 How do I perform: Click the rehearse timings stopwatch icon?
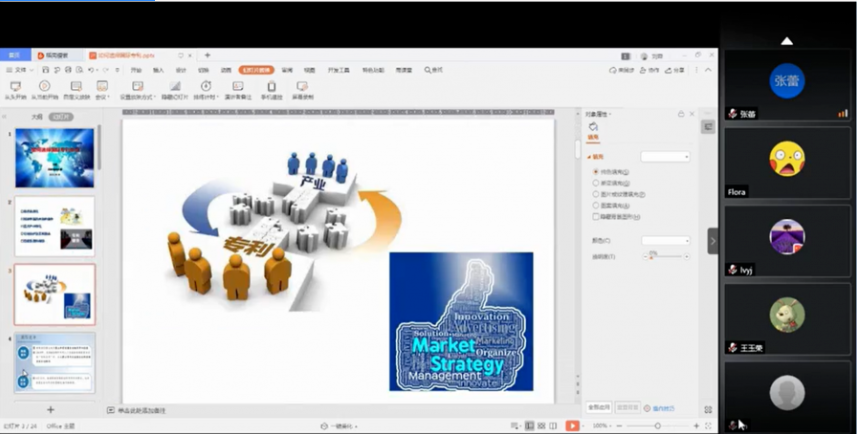coord(206,86)
